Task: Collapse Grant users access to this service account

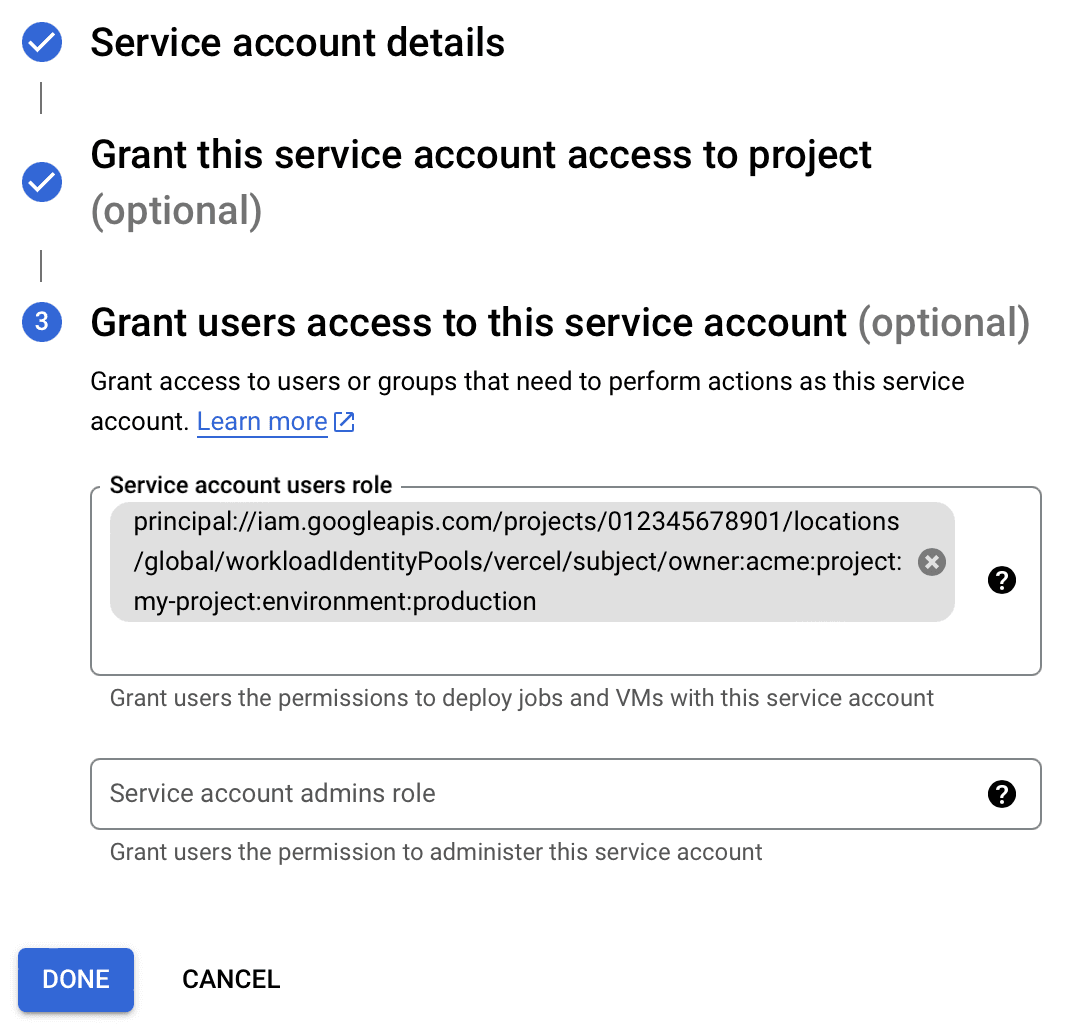Action: [x=469, y=322]
